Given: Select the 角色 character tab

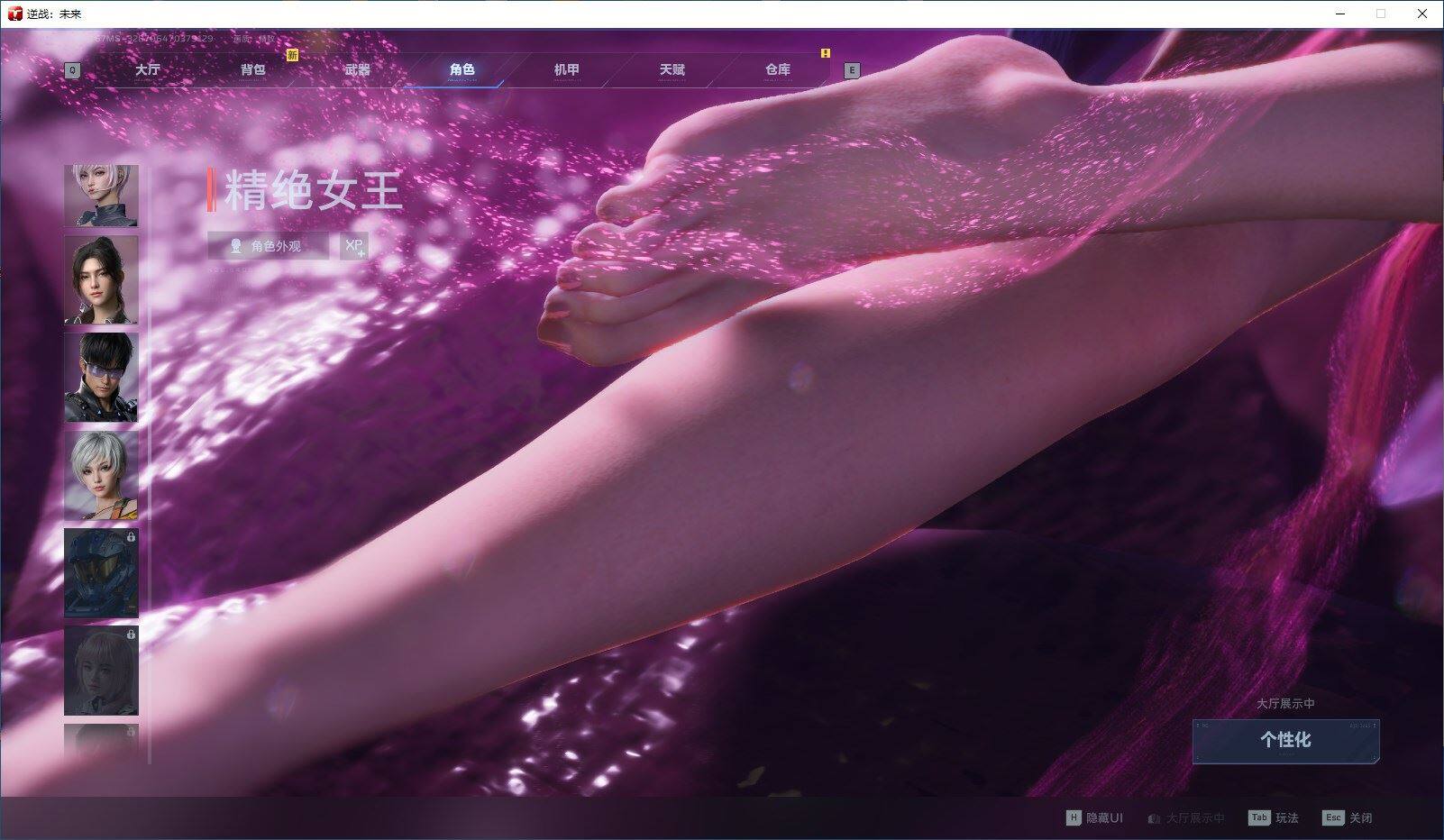Looking at the screenshot, I should [462, 69].
